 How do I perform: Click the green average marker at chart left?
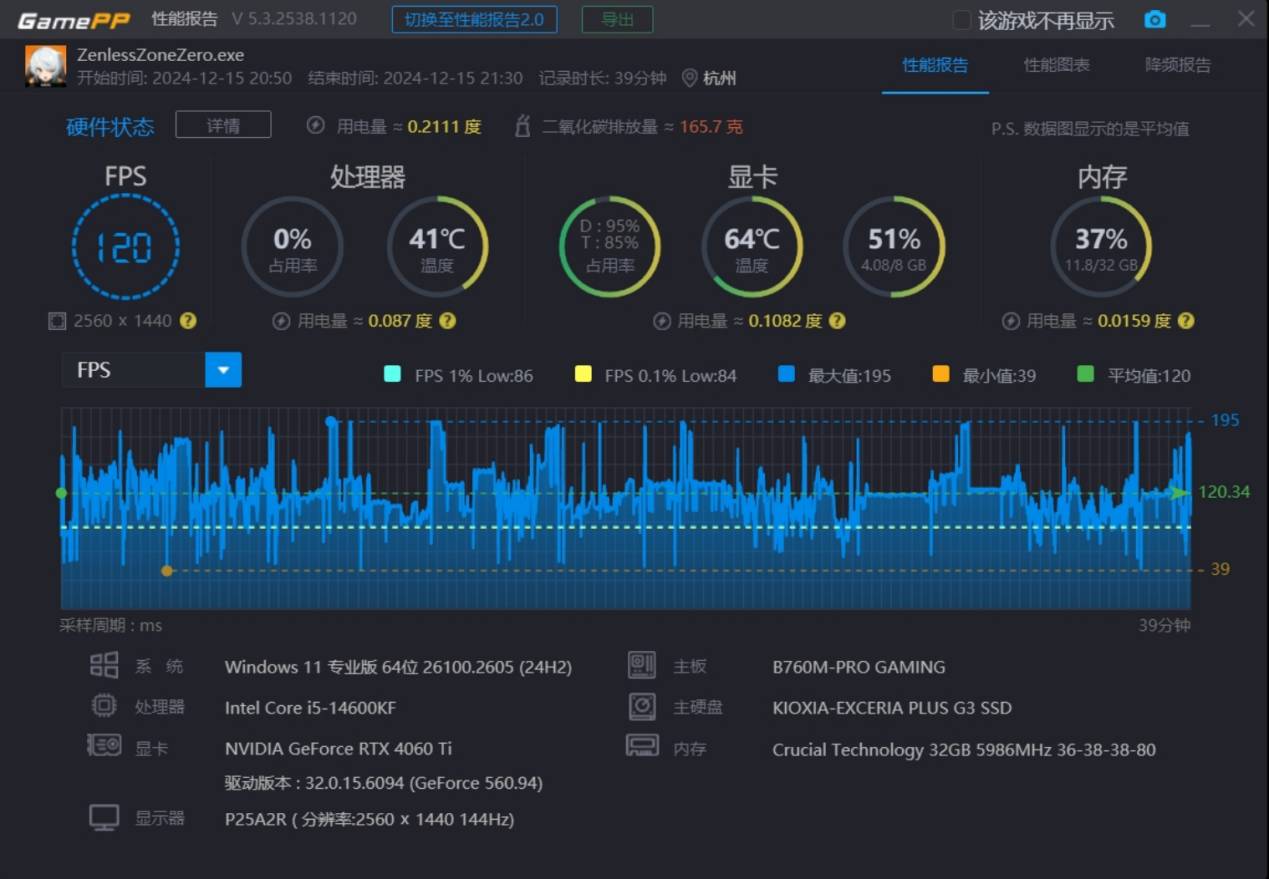61,493
